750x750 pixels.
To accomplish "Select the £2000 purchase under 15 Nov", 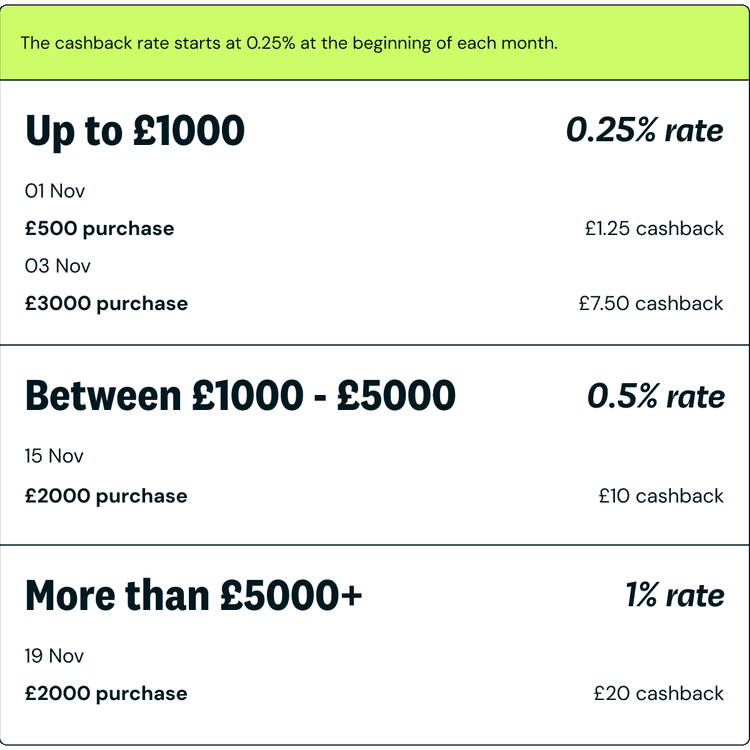I will (106, 496).
